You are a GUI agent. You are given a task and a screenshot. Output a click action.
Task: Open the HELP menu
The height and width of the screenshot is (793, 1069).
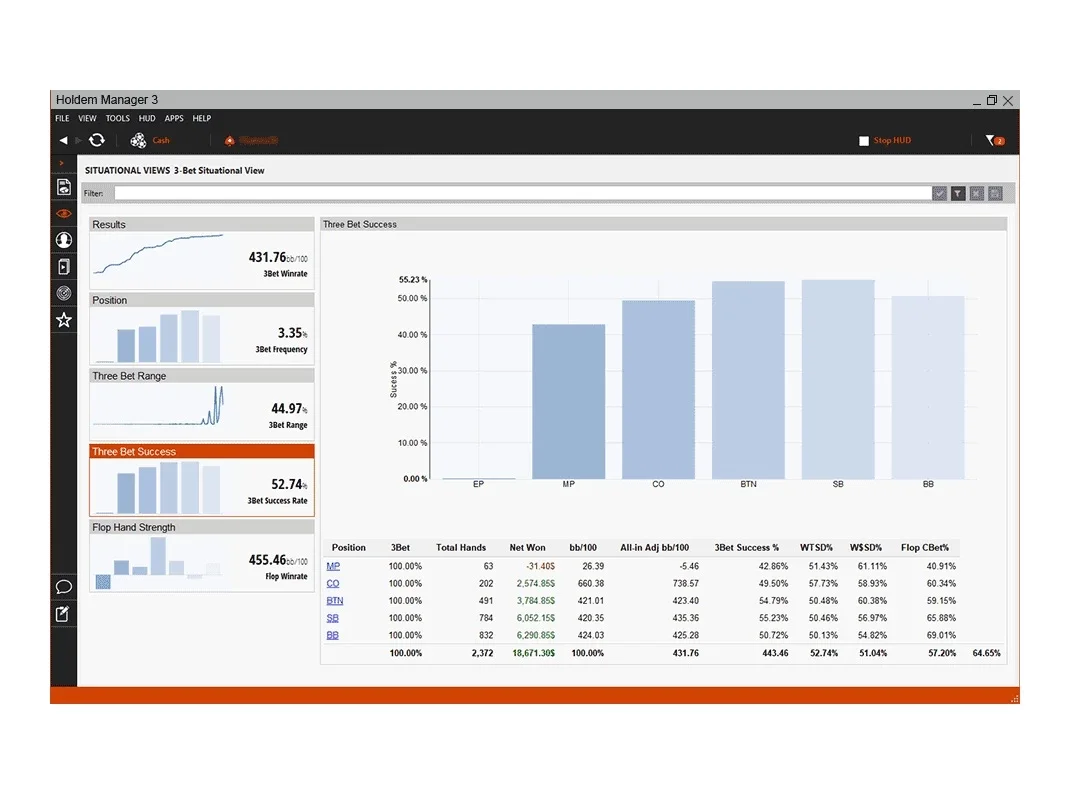coord(201,118)
